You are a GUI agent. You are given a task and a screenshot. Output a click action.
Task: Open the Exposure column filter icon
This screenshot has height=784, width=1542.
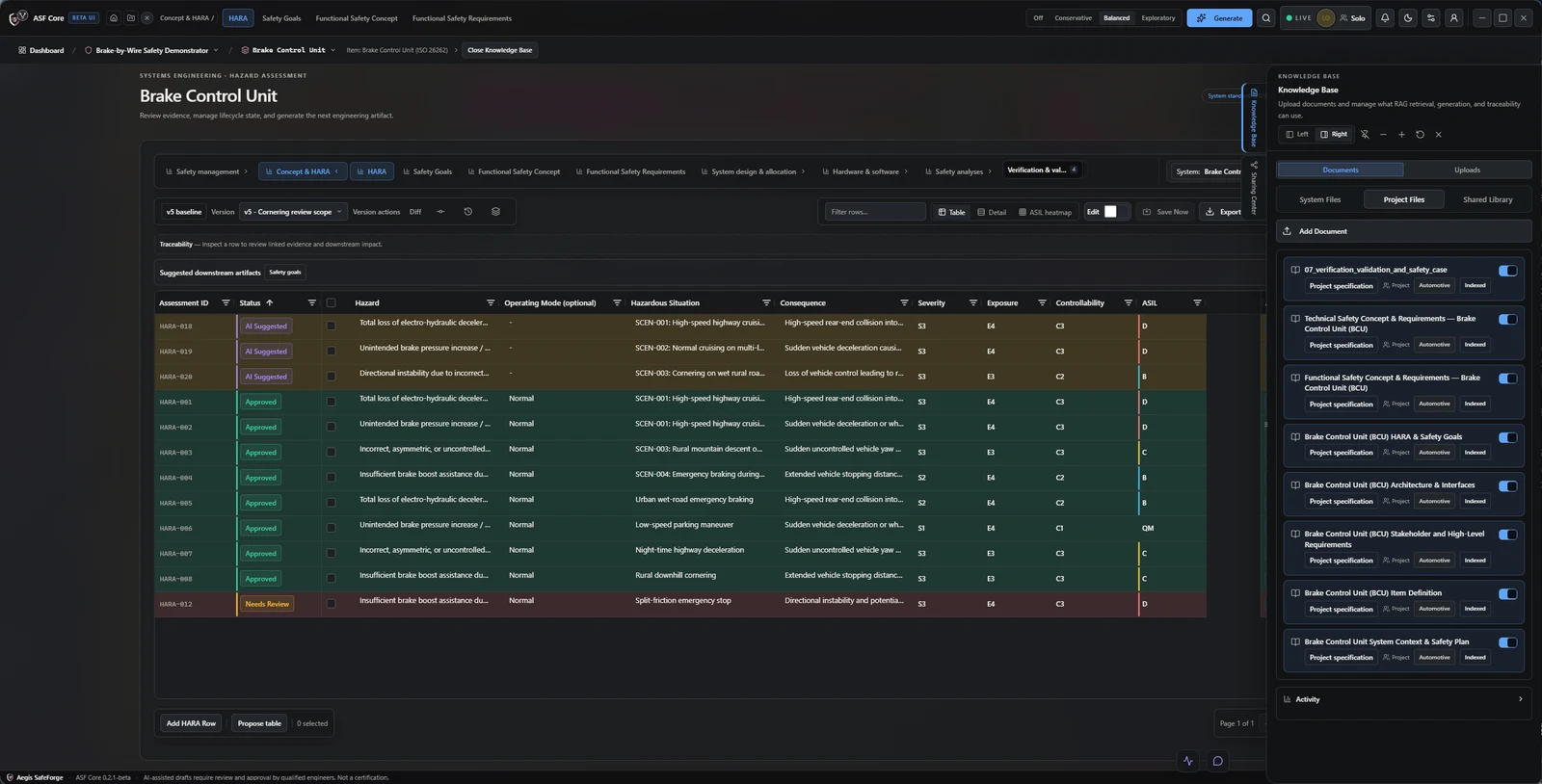coord(1042,302)
